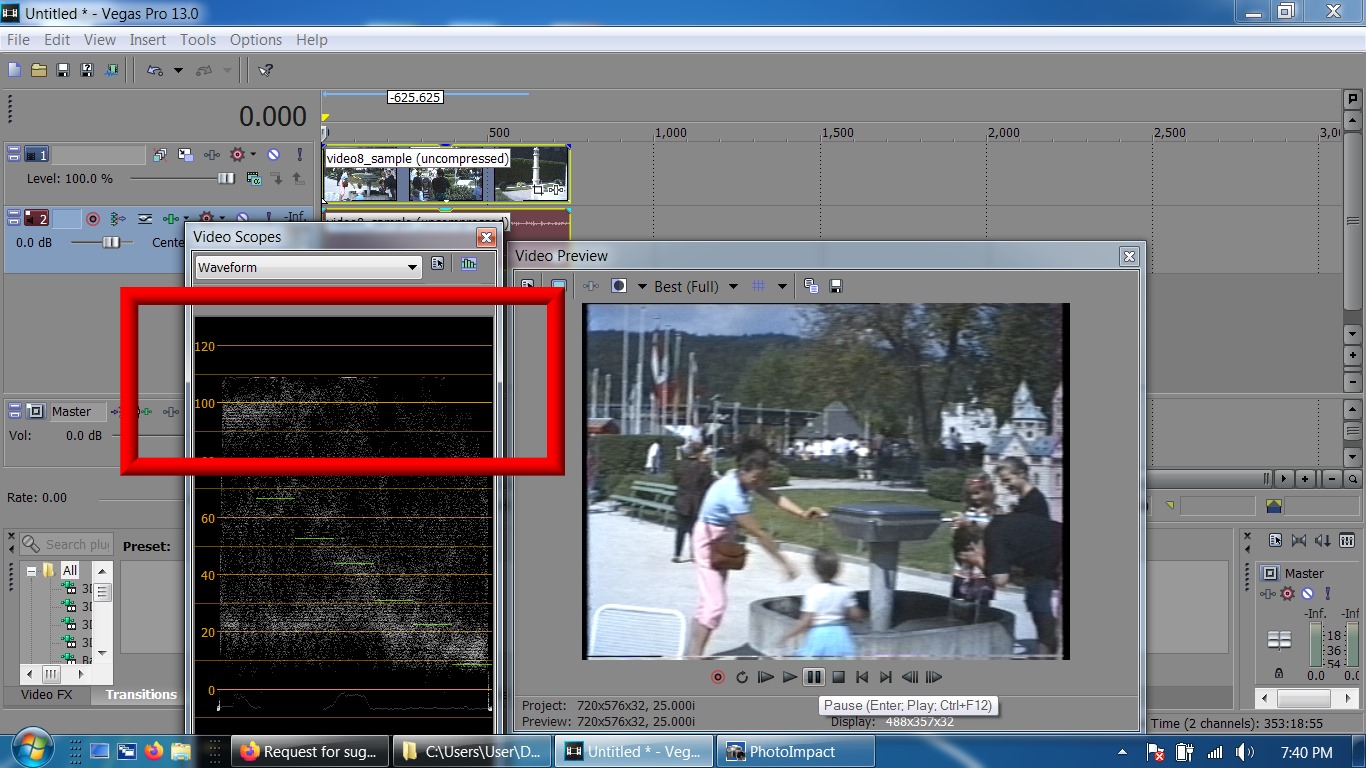Viewport: 1366px width, 768px height.
Task: Click the Play button in Video Preview
Action: coord(790,677)
